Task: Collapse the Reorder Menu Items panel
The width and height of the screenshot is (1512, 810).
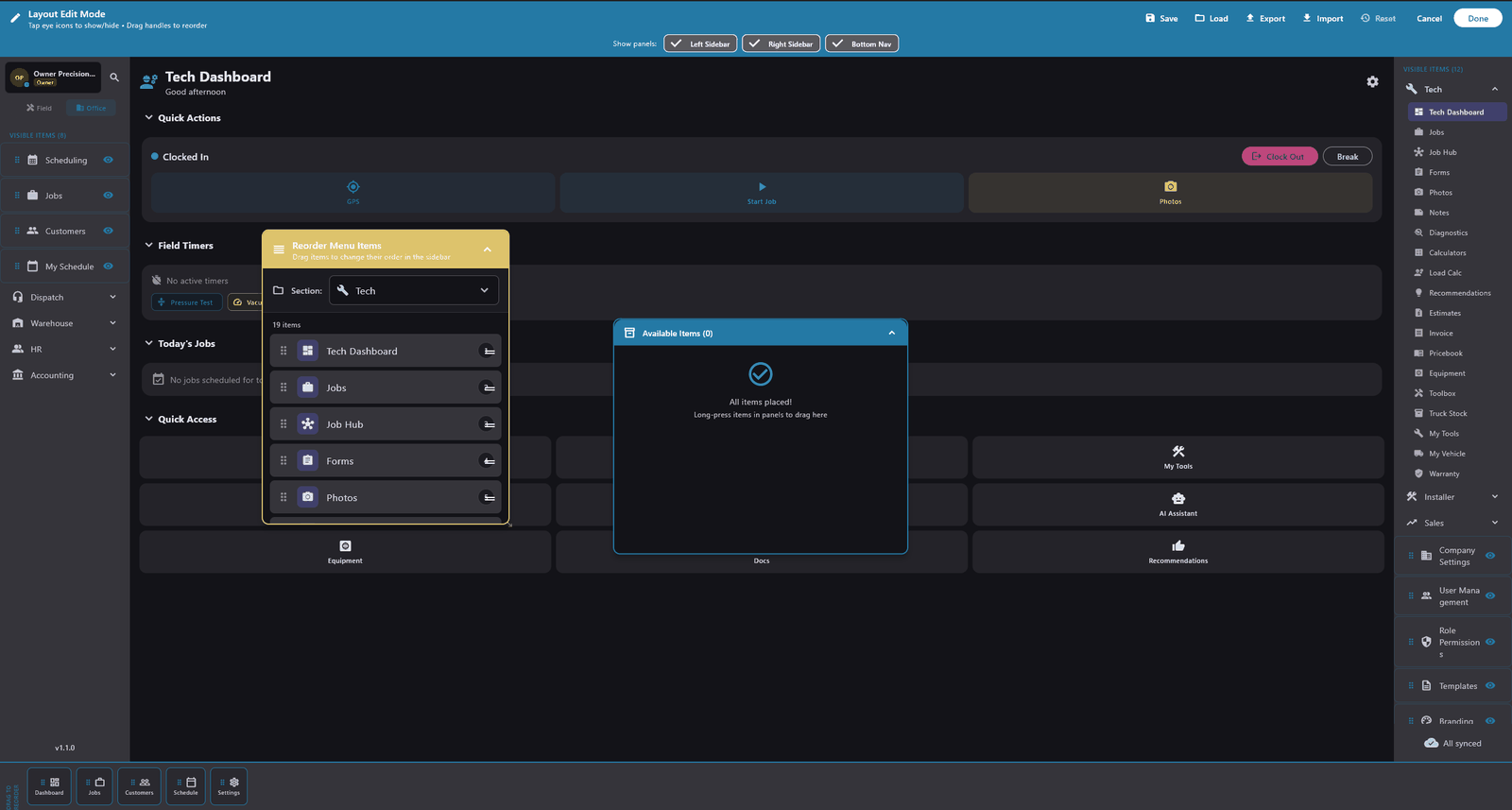Action: coord(488,250)
